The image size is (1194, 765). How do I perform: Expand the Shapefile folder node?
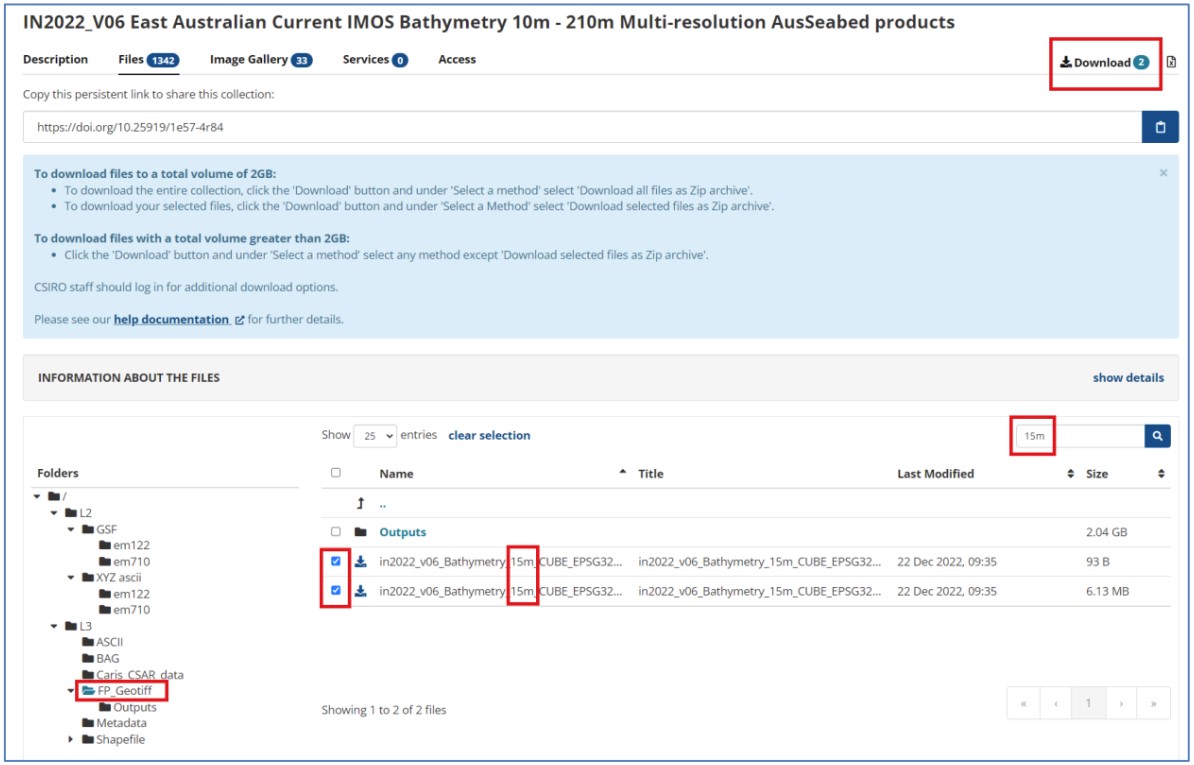pyautogui.click(x=71, y=739)
